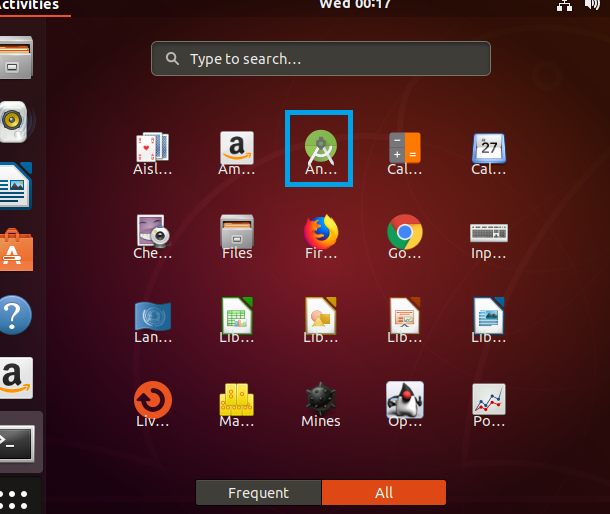This screenshot has width=610, height=514.
Task: Click the Type to search field
Action: 321,58
